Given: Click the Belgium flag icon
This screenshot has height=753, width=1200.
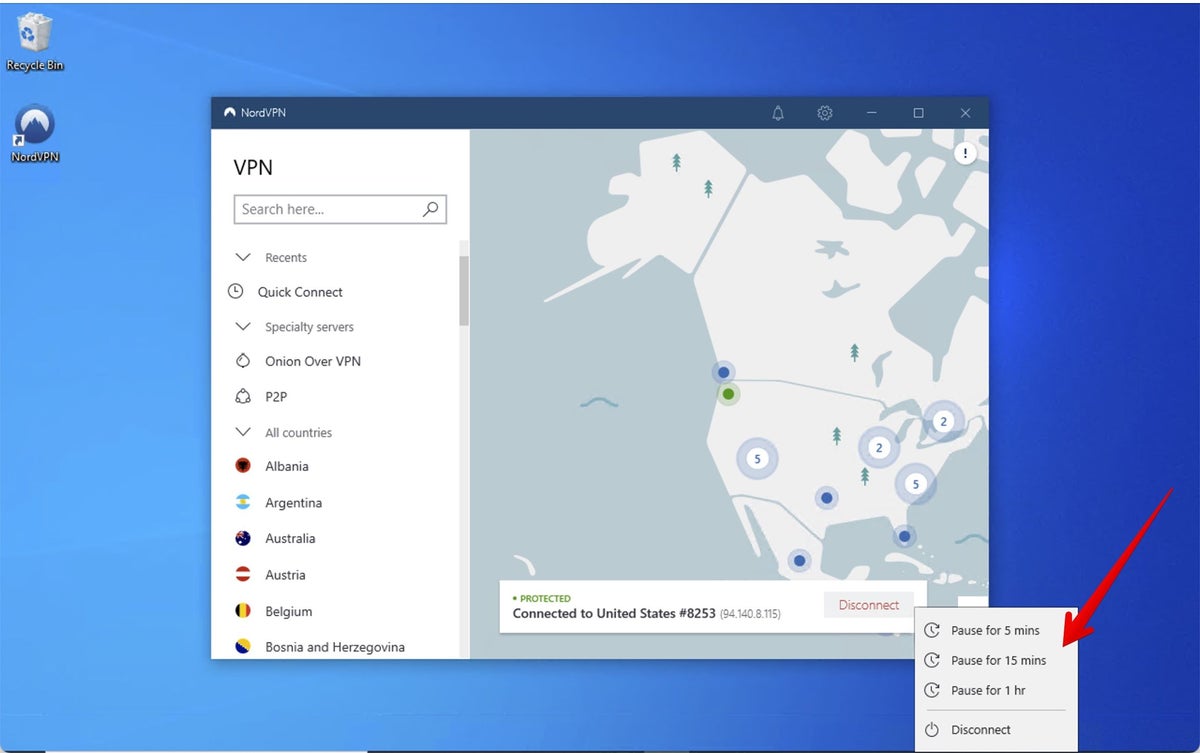Looking at the screenshot, I should click(243, 611).
